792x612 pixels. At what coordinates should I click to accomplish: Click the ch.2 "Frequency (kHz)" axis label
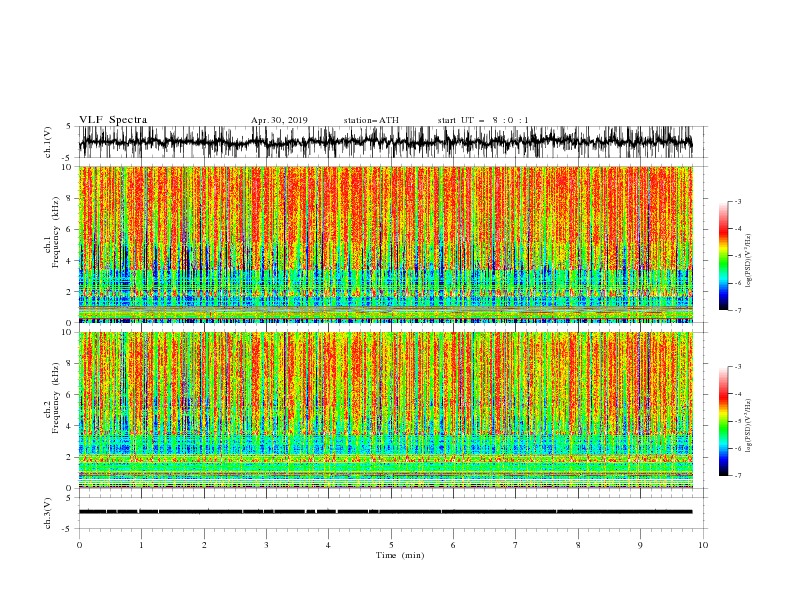click(x=55, y=396)
